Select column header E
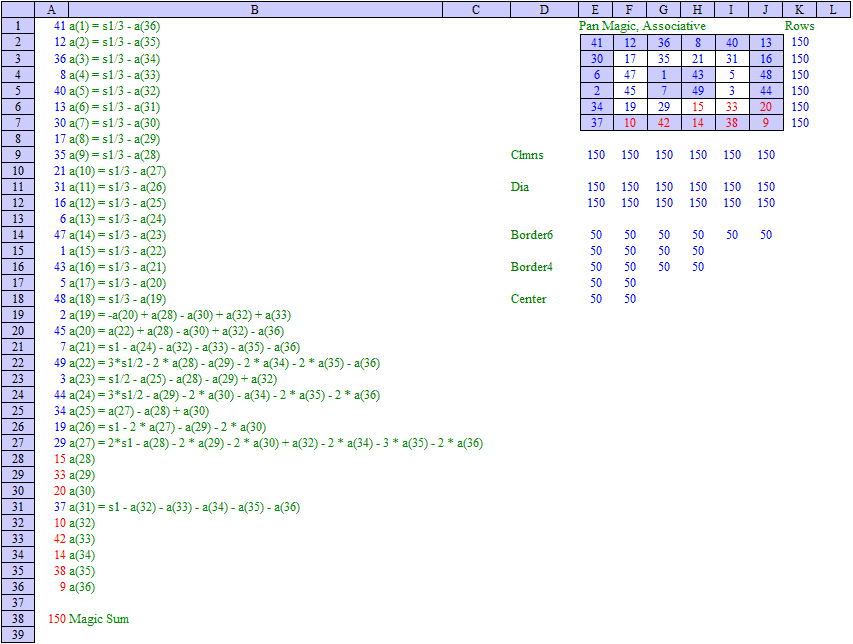This screenshot has width=853, height=644. (x=595, y=9)
